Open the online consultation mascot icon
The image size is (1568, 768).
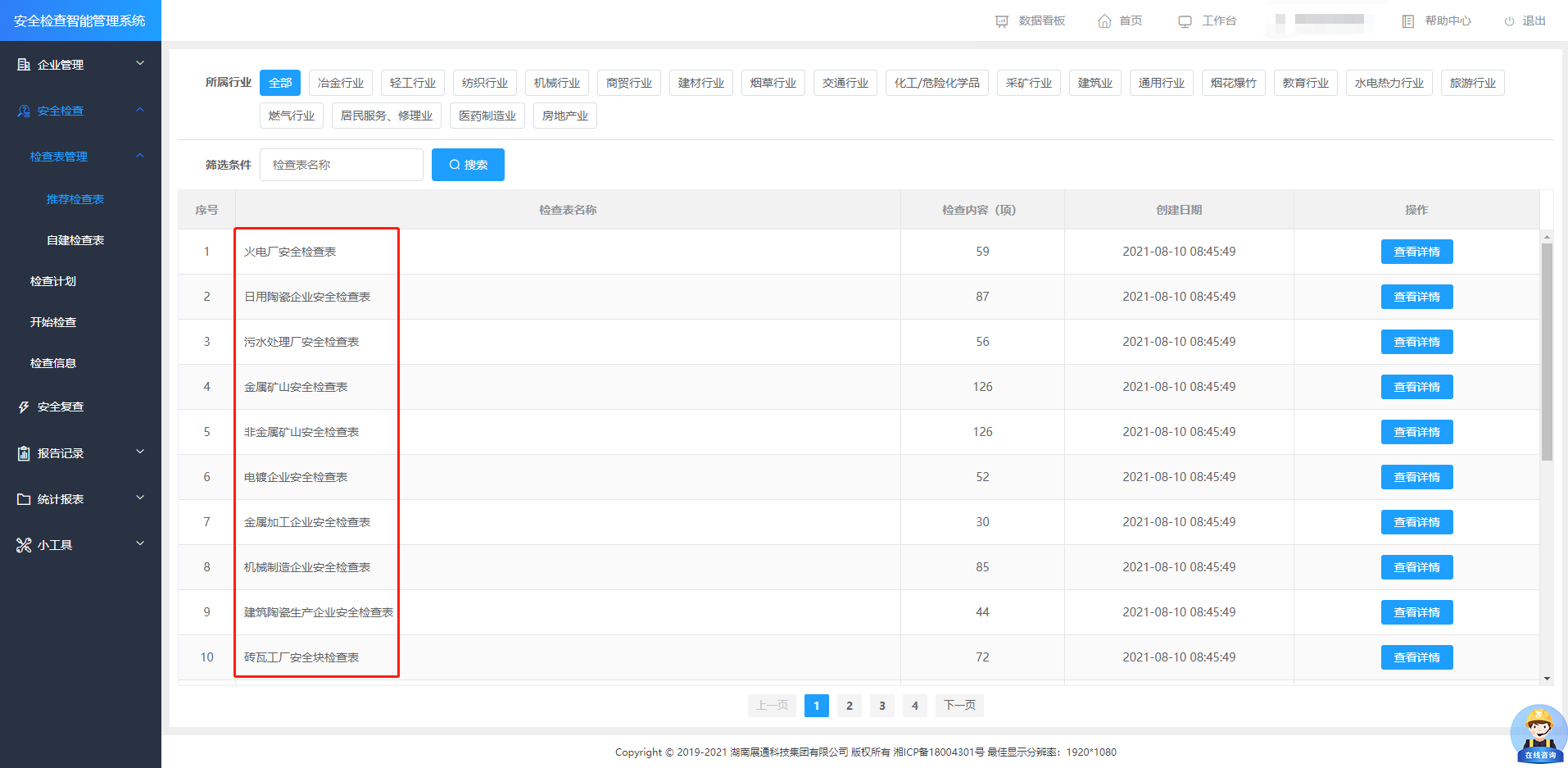[x=1538, y=733]
